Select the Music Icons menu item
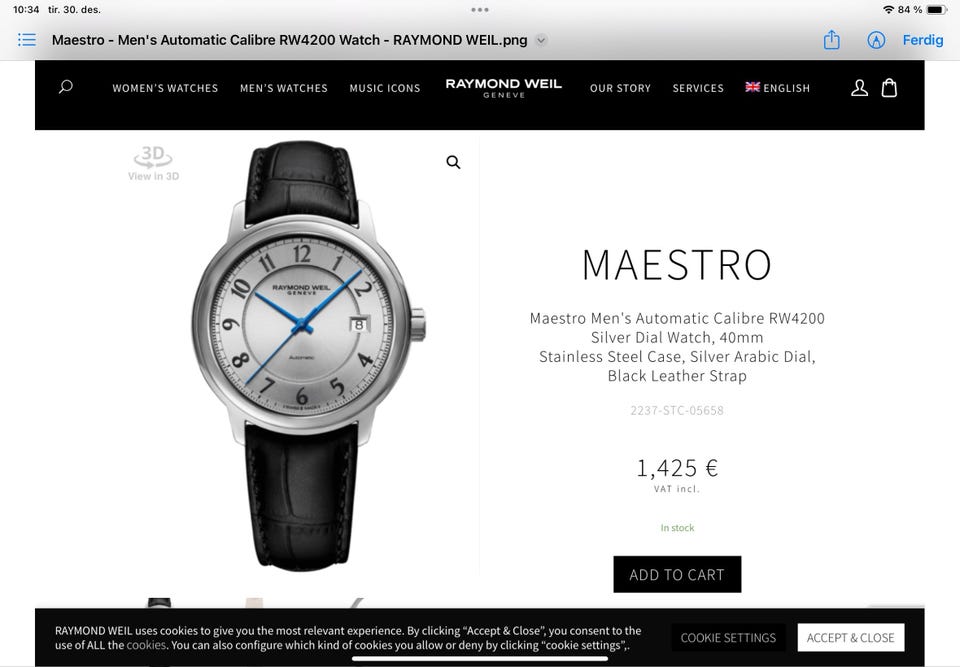Image resolution: width=960 pixels, height=667 pixels. click(385, 88)
